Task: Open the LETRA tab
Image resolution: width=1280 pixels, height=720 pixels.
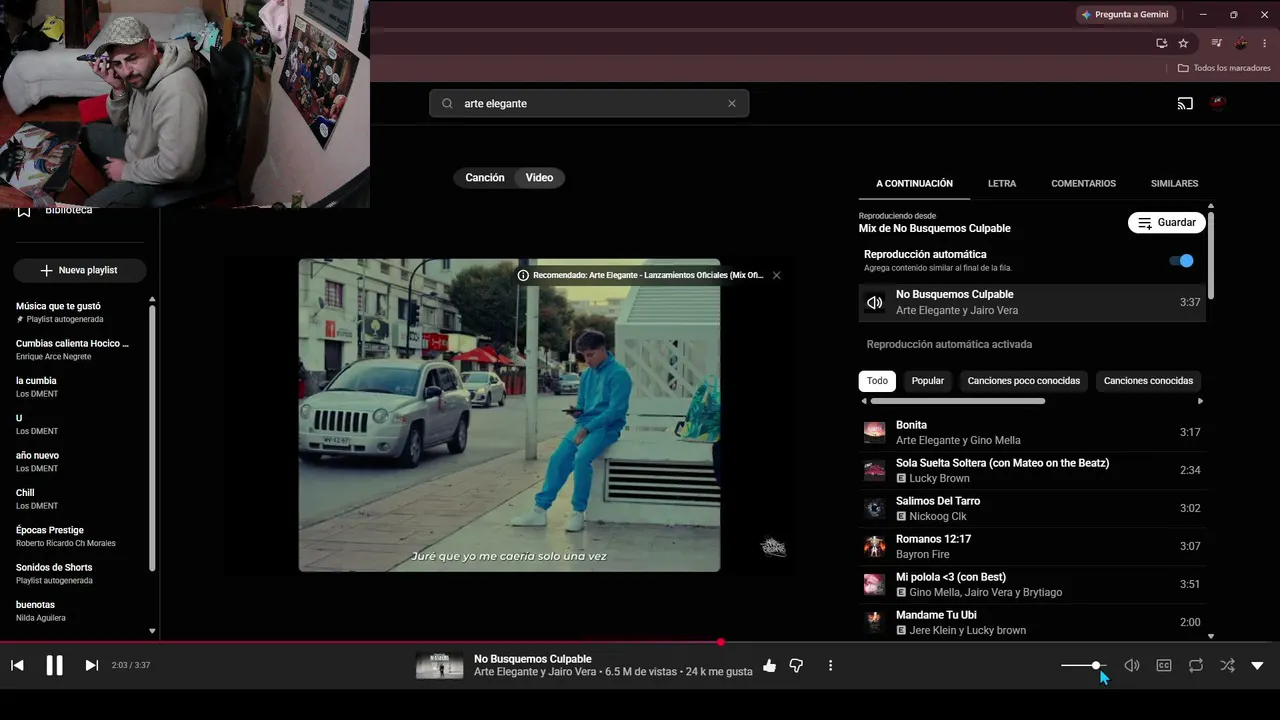Action: click(1002, 184)
